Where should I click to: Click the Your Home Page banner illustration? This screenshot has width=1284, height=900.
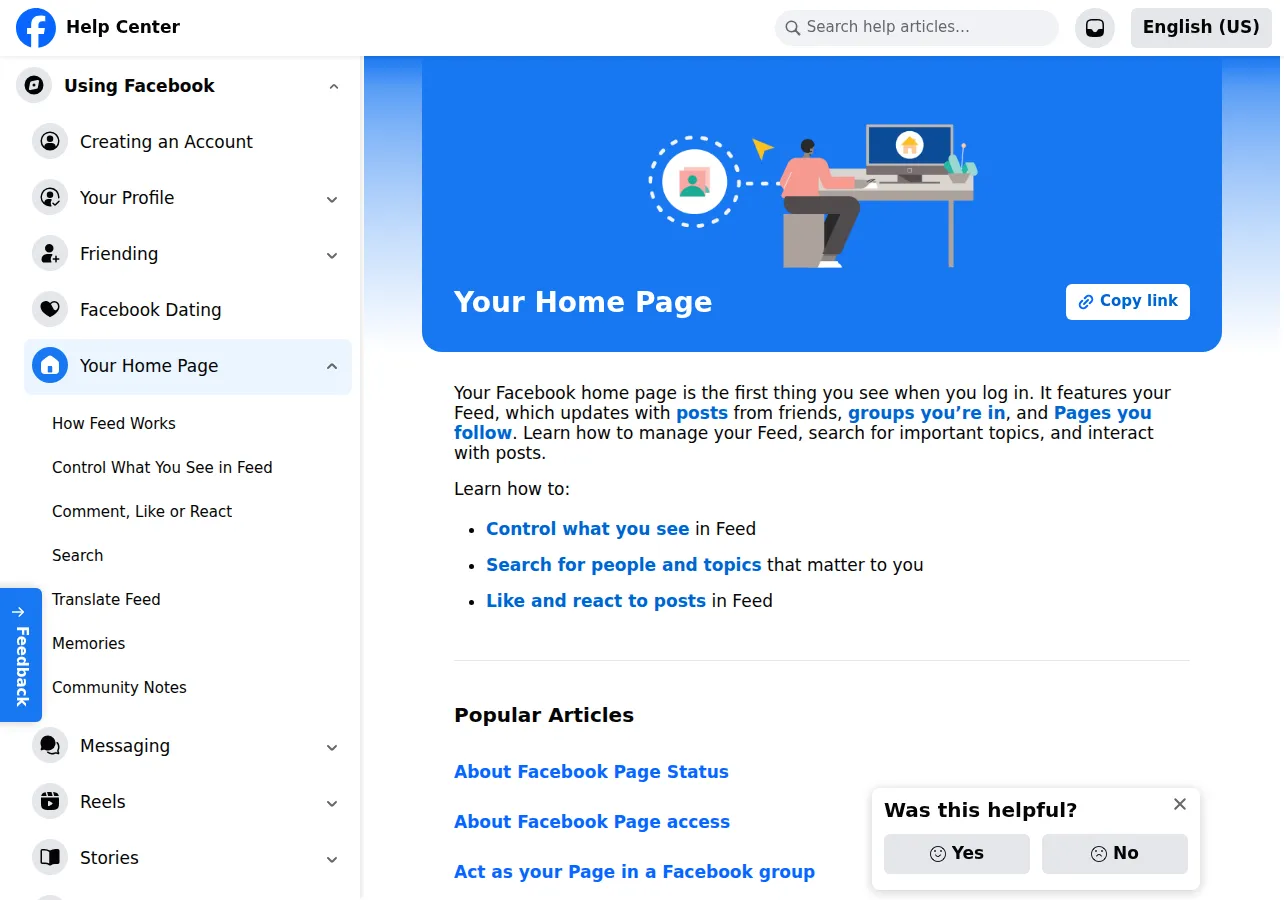[812, 196]
